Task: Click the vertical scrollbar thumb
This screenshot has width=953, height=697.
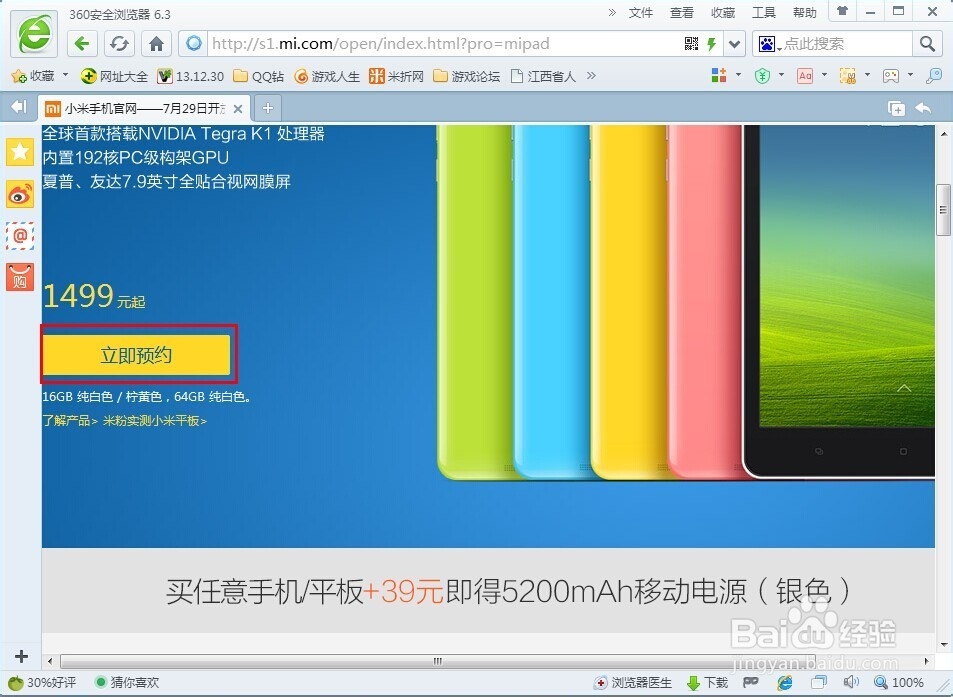Action: click(x=943, y=210)
